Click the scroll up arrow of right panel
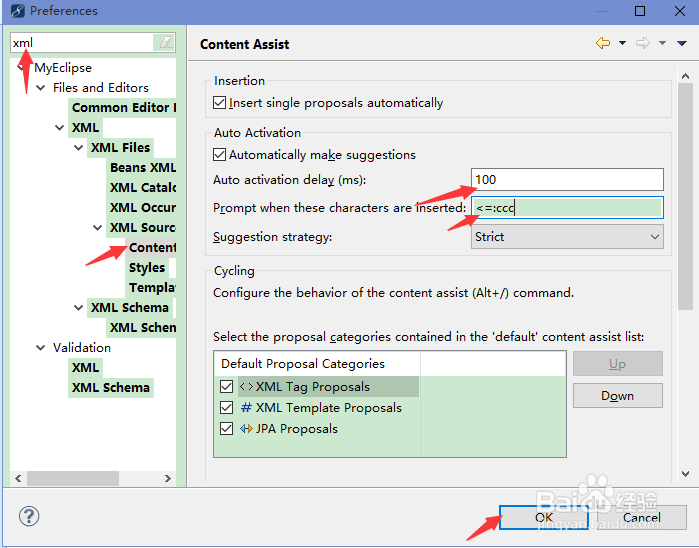This screenshot has height=548, width=699. 685,76
